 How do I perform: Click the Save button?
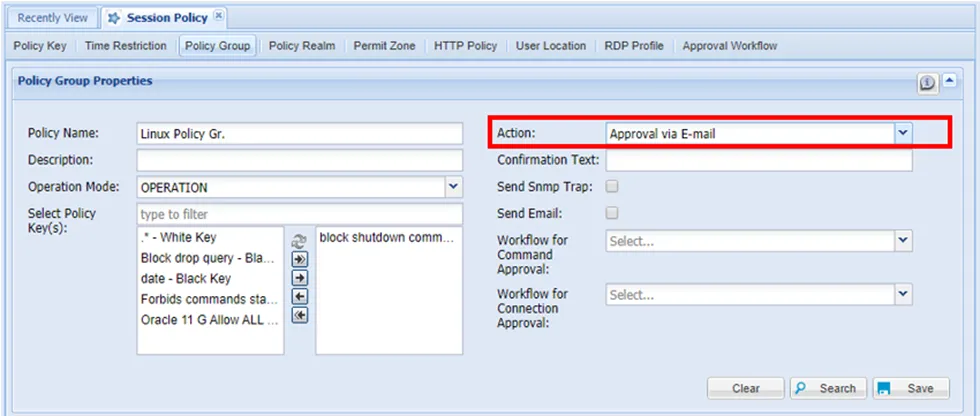click(x=911, y=388)
